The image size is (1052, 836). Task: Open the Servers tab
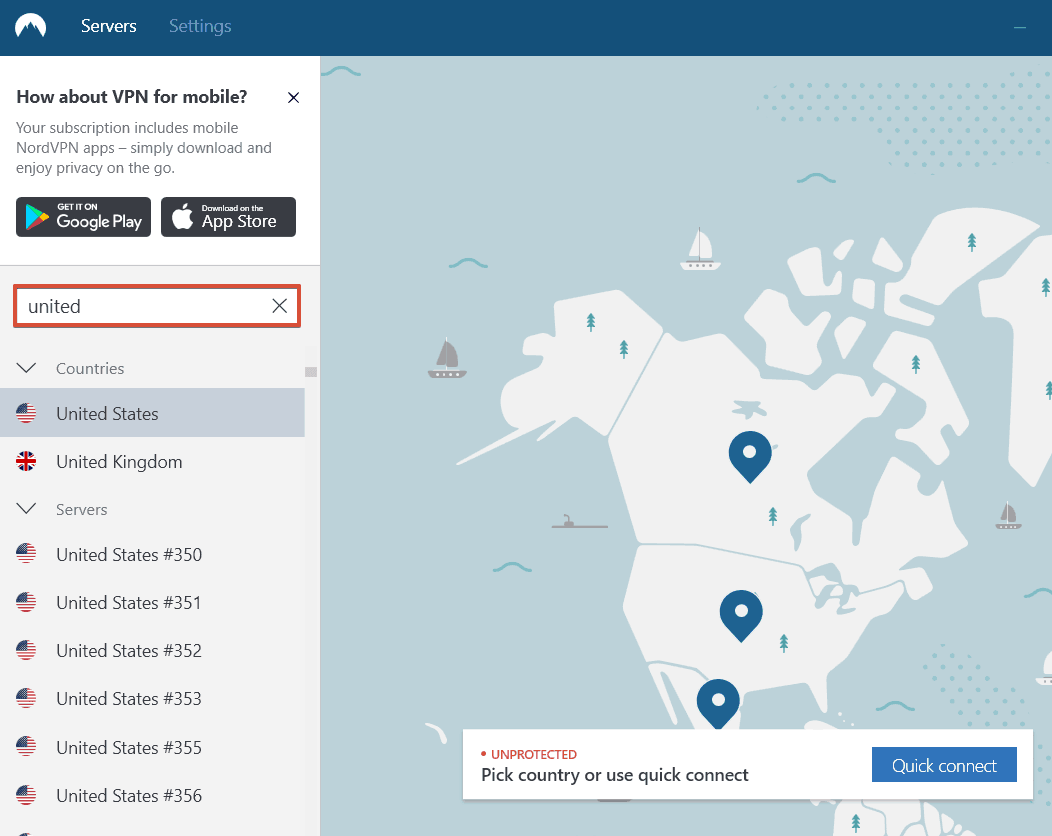click(x=109, y=26)
